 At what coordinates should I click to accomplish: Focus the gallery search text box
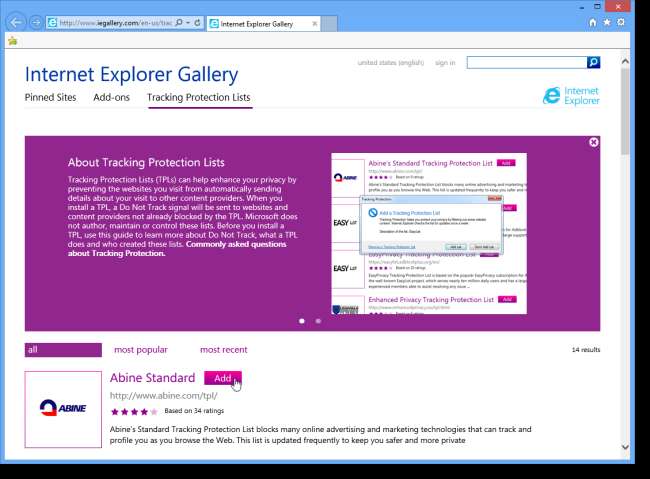526,63
